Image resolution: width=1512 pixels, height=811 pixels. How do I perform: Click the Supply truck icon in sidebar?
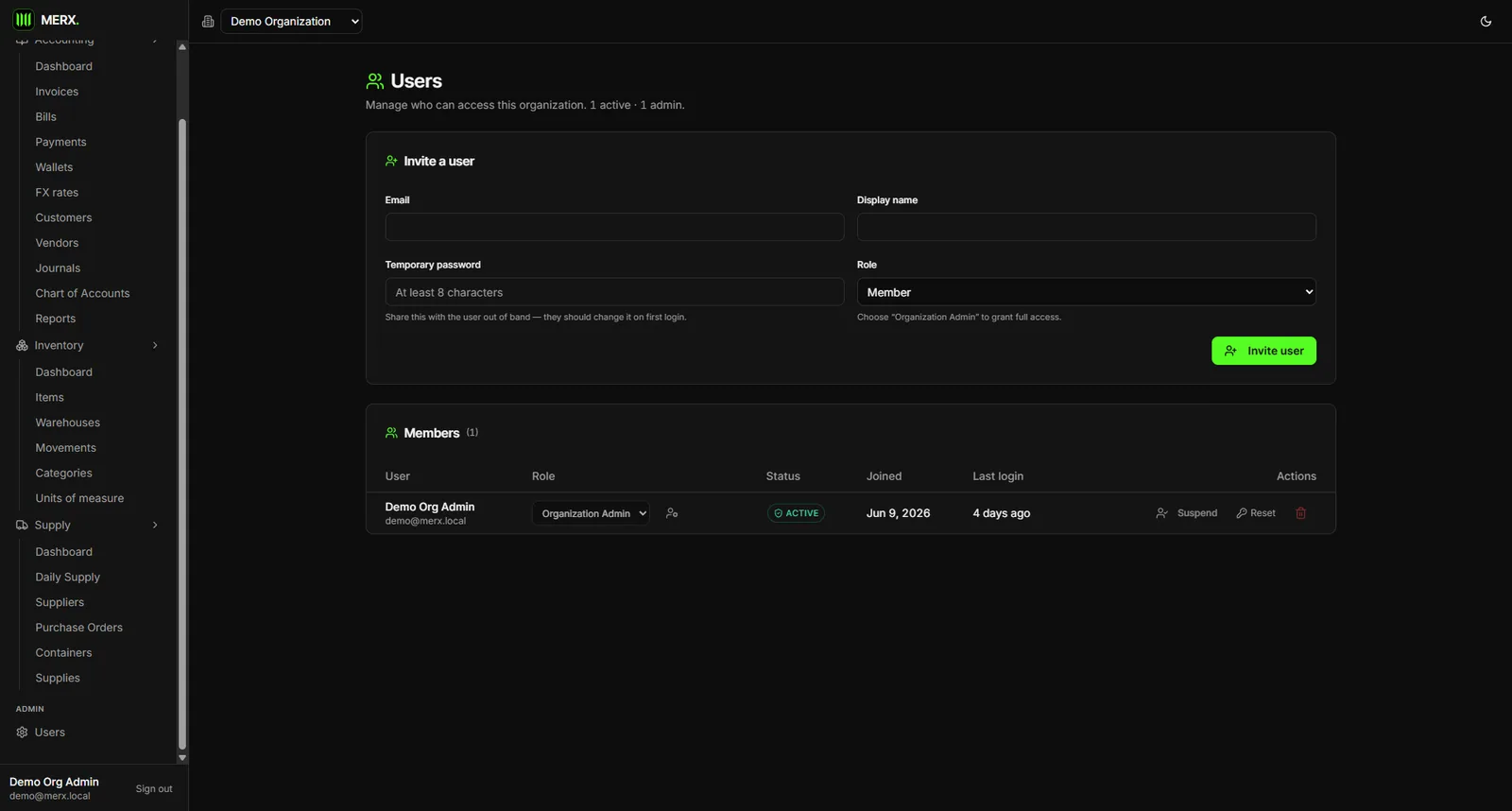click(22, 526)
